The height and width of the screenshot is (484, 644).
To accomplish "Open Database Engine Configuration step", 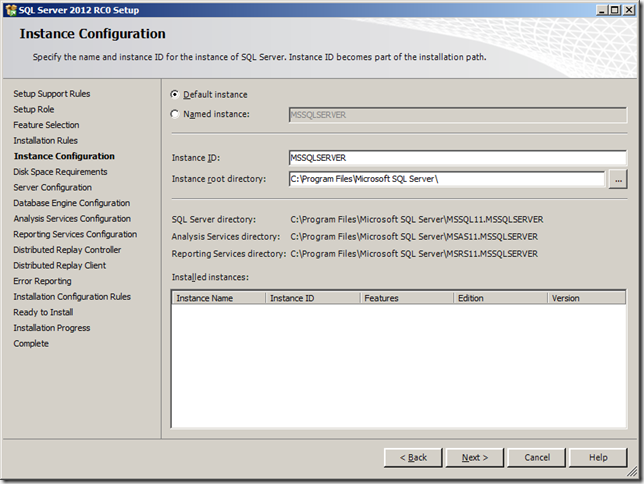I will tap(71, 203).
